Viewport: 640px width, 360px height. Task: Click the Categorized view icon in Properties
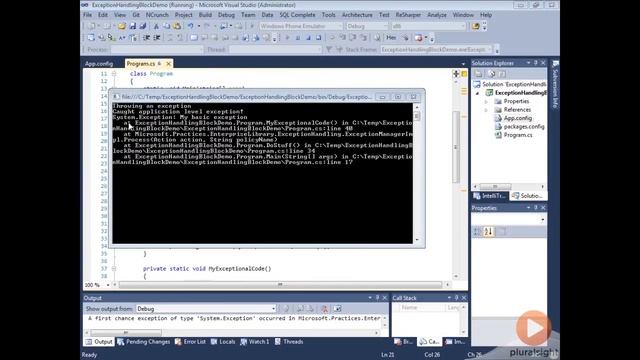(x=477, y=232)
